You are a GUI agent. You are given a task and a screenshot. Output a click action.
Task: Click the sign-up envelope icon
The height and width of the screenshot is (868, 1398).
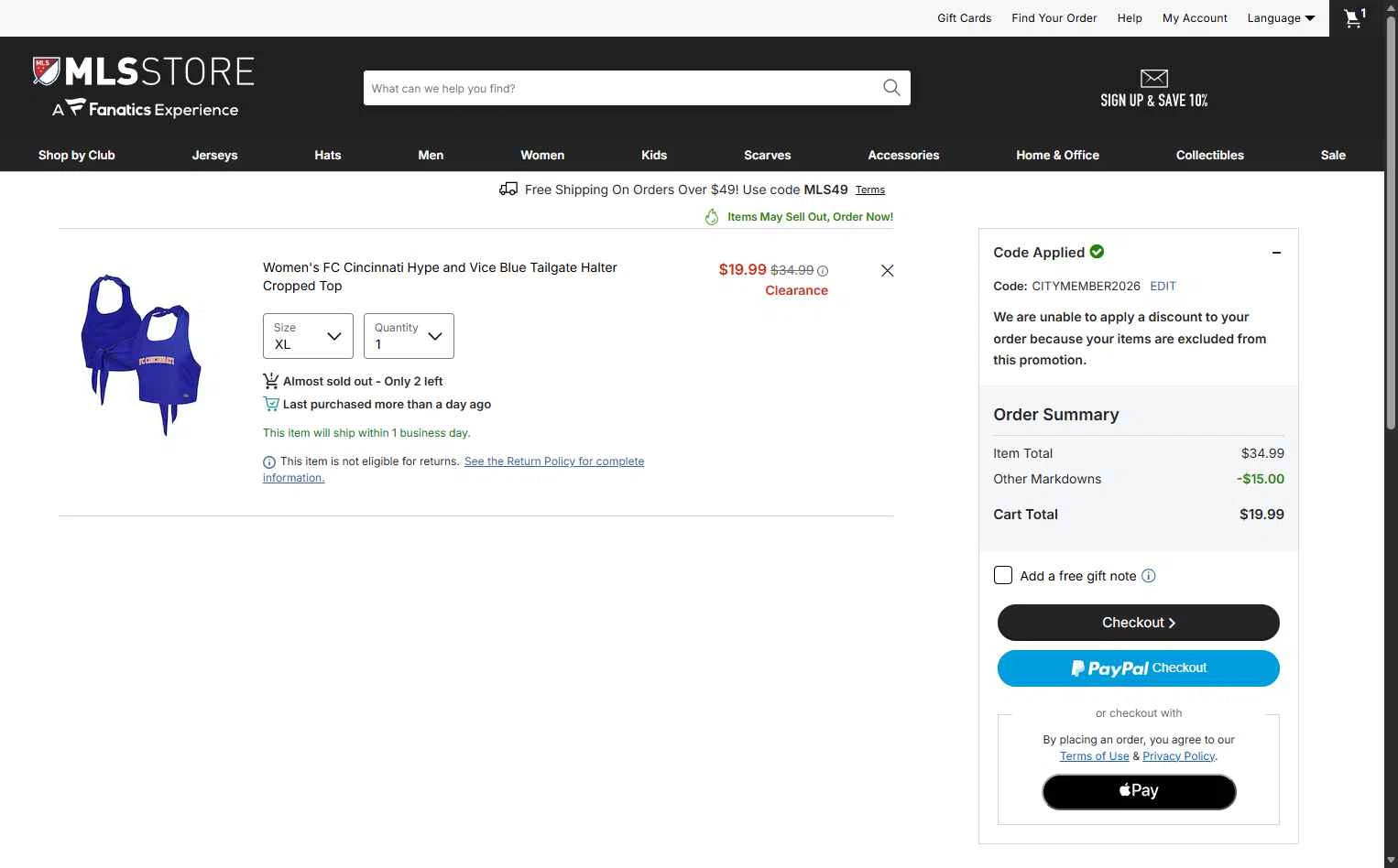click(1154, 78)
